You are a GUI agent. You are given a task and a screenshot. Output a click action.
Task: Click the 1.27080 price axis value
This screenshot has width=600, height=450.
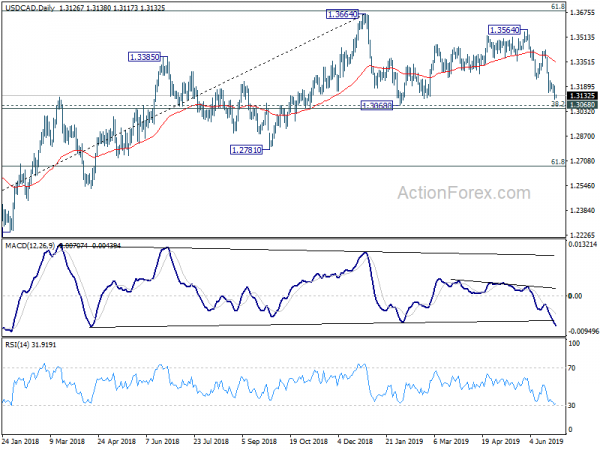click(582, 161)
